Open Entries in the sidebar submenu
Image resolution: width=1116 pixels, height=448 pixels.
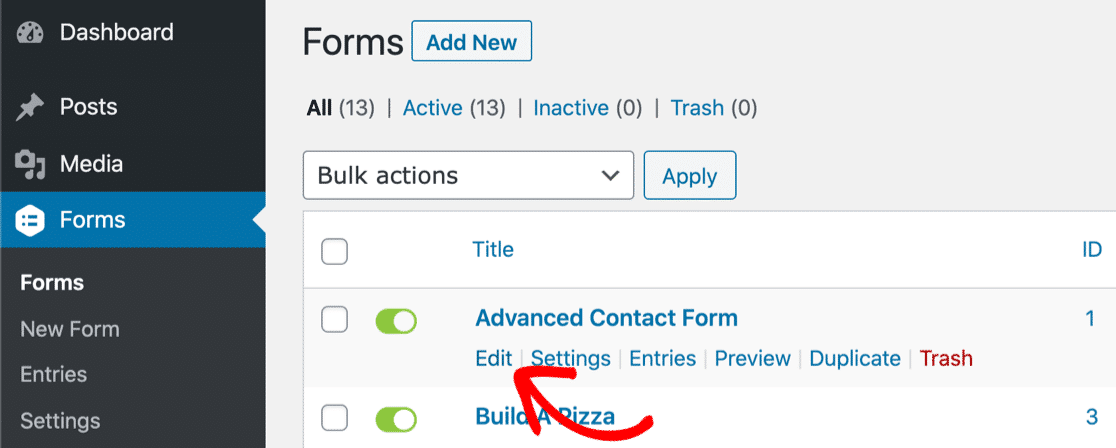[53, 375]
